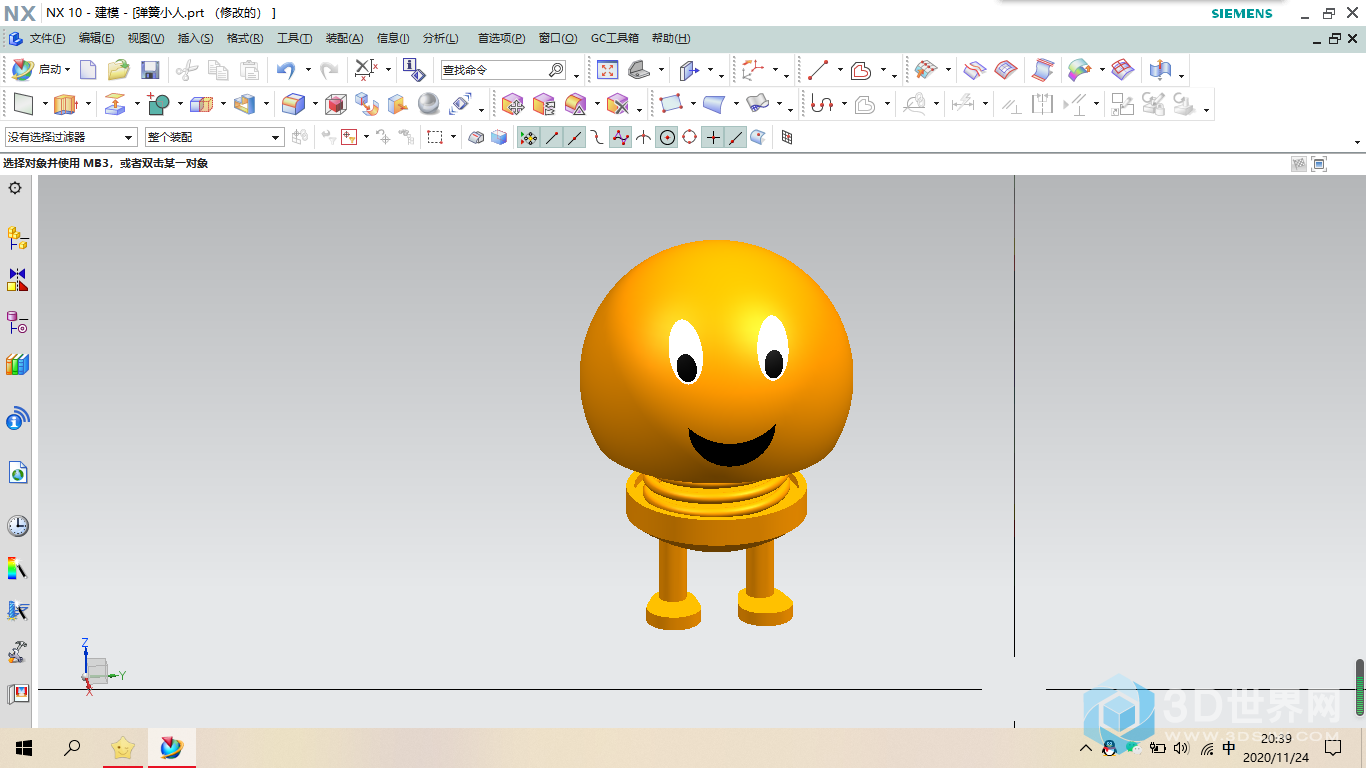The image size is (1366, 768).
Task: Select the Delete Face cube icon with X
Action: 618,104
